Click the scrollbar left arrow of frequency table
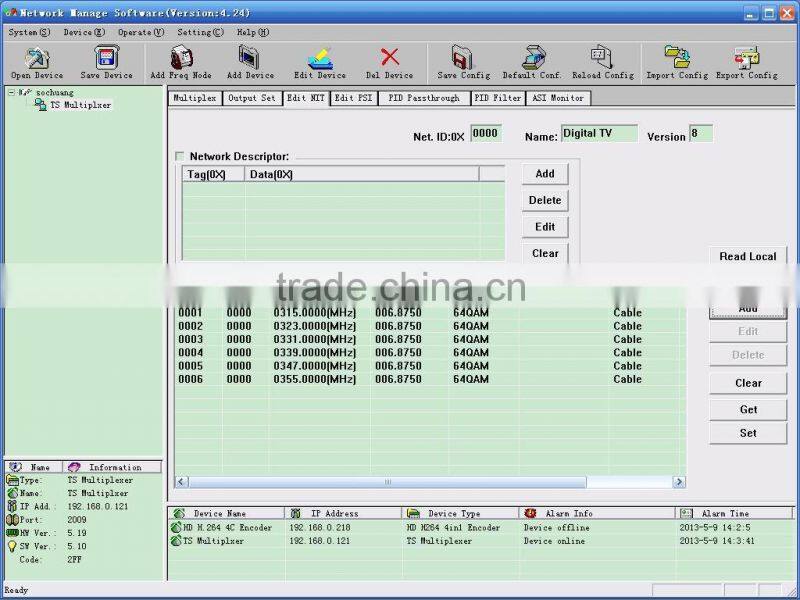The width and height of the screenshot is (800, 600). pos(182,482)
